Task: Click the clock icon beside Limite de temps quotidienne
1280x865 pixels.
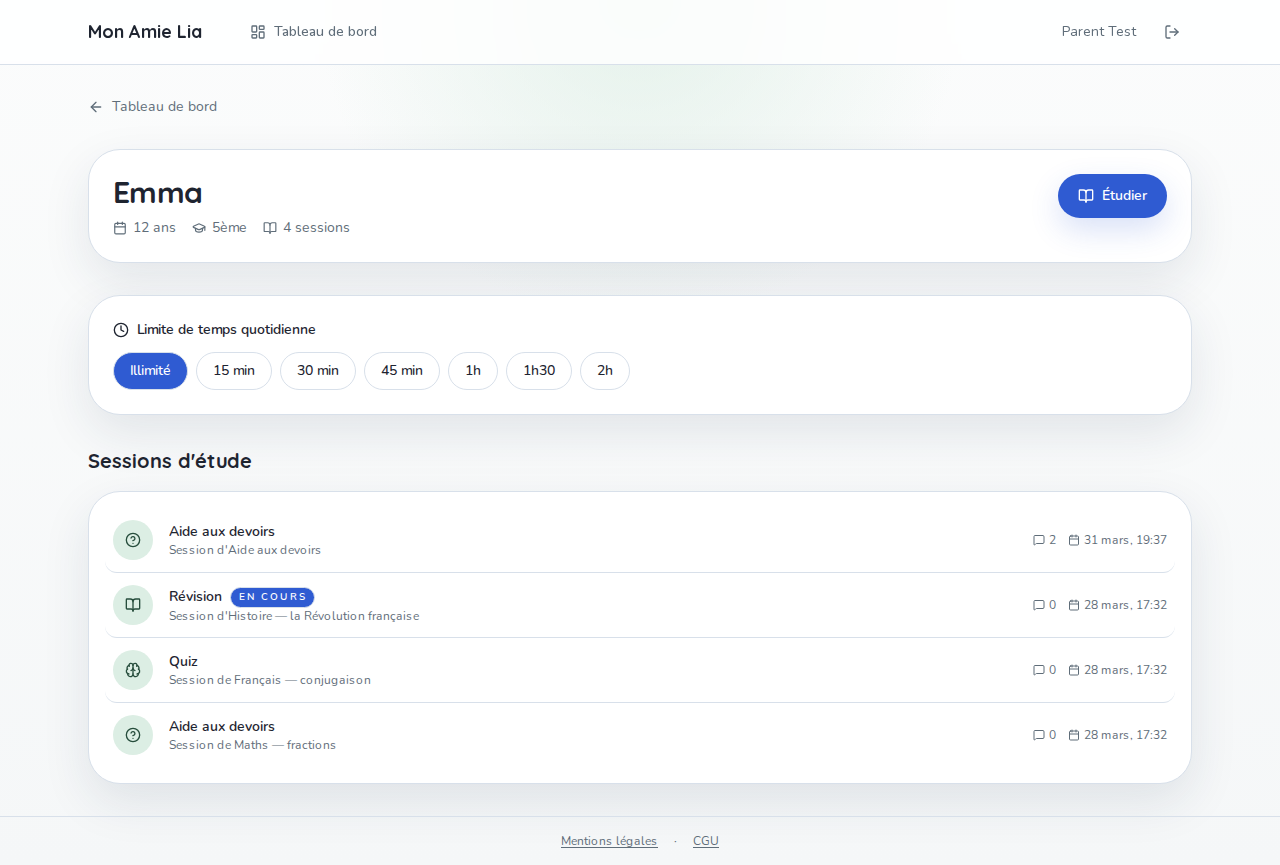Action: 121,329
